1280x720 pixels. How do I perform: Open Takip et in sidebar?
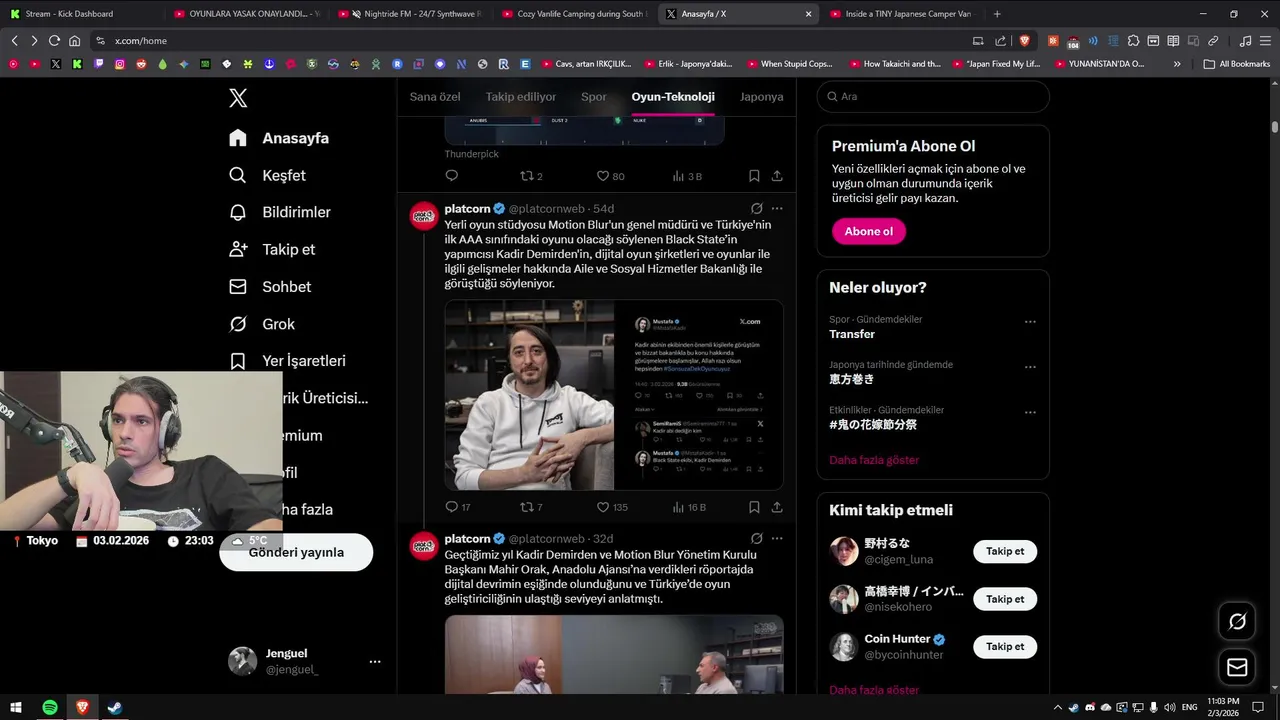[272, 249]
